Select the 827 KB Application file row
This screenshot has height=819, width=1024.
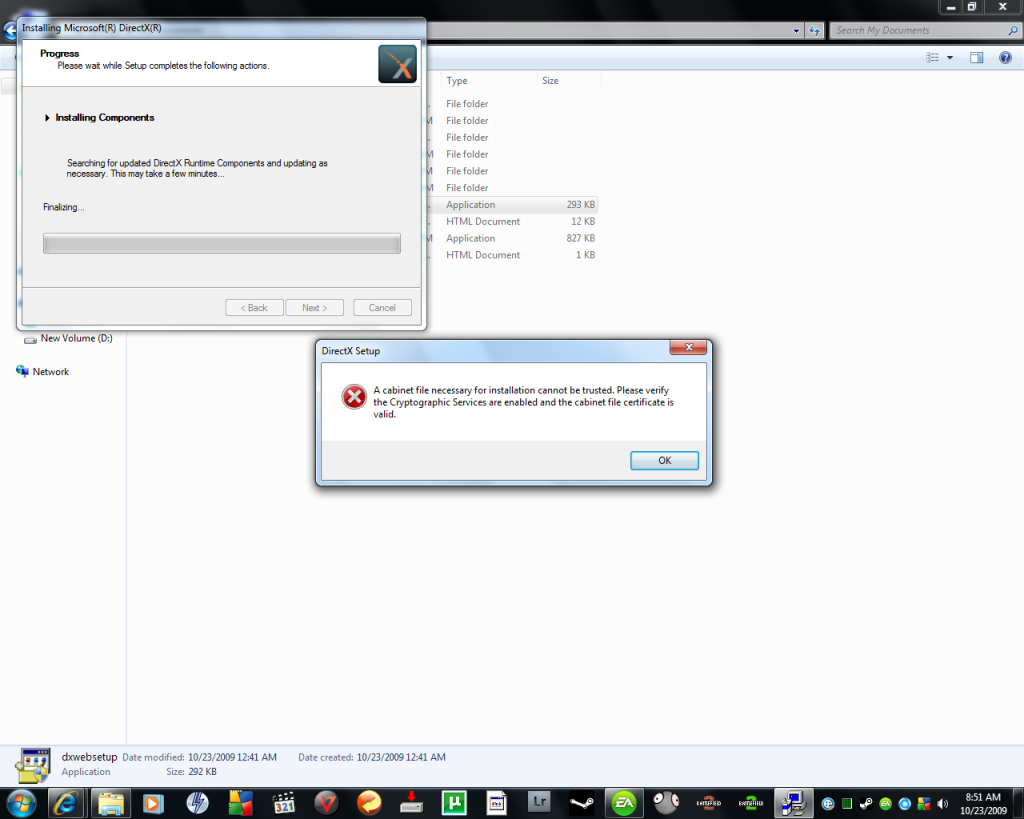point(513,238)
